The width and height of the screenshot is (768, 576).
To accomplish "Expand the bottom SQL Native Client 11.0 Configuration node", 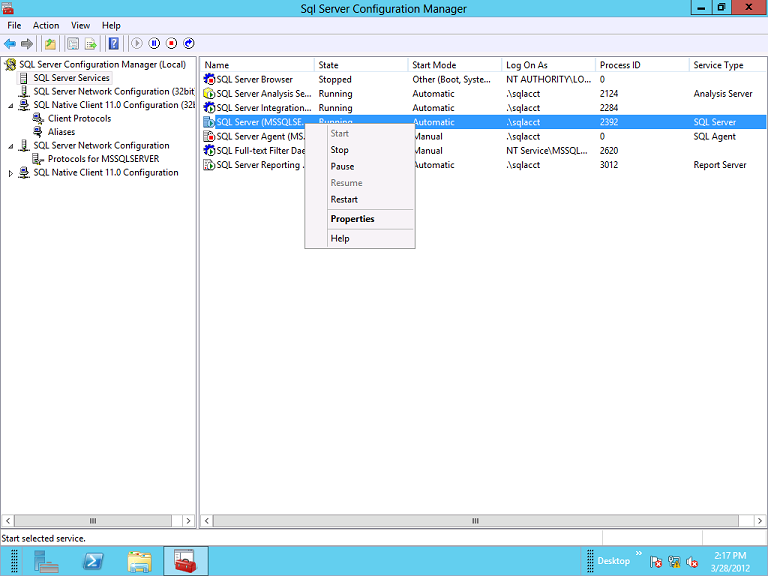I will [x=11, y=173].
